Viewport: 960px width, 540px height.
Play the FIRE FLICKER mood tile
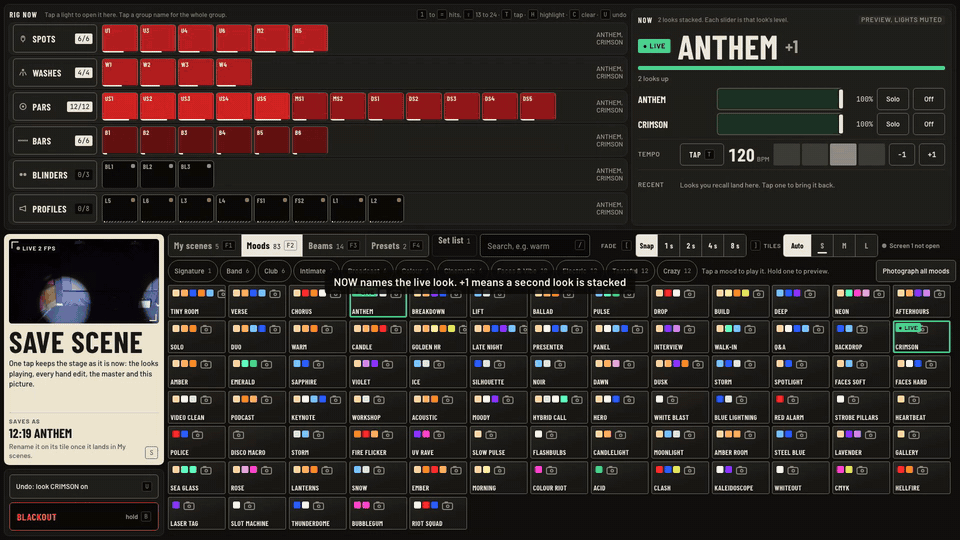(x=378, y=443)
